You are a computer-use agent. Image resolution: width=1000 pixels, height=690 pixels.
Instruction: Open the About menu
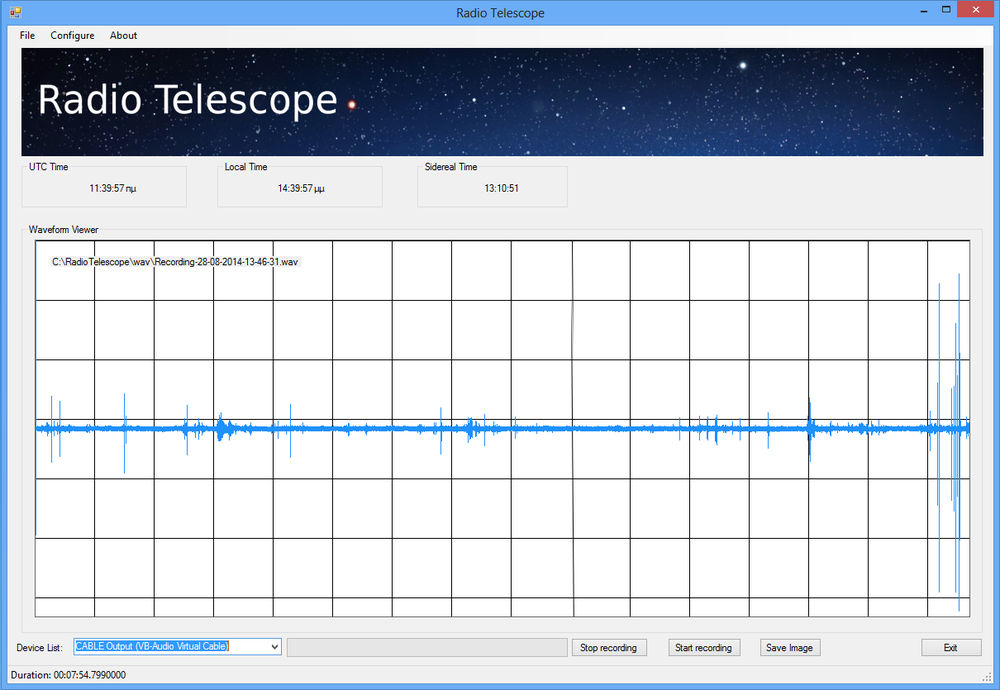(x=123, y=35)
